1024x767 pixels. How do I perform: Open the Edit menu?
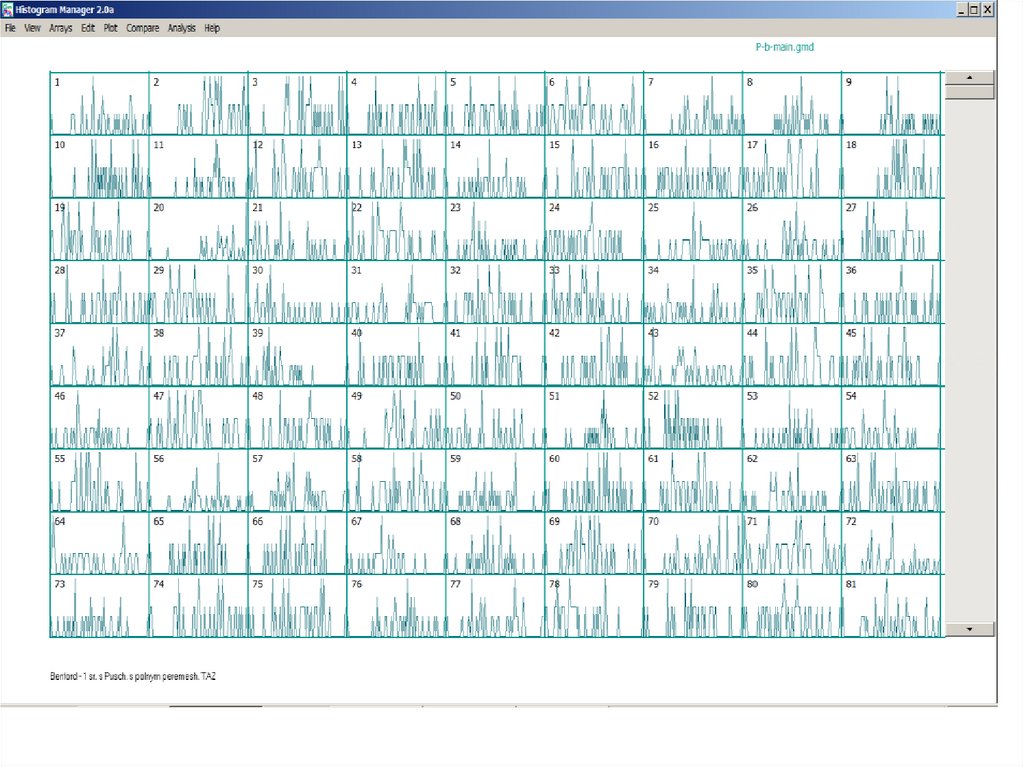(88, 29)
